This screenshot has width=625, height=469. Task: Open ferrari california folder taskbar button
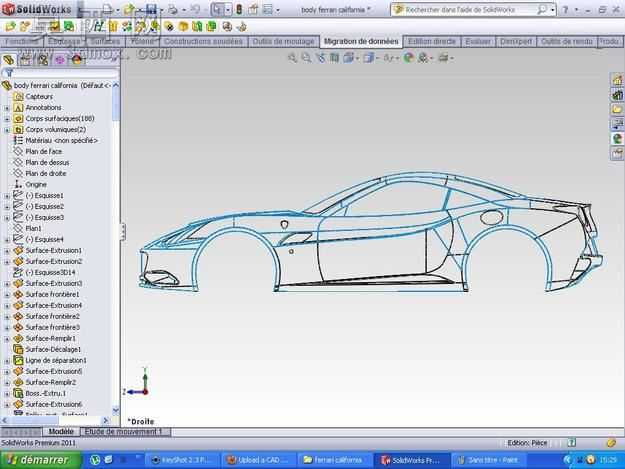(x=335, y=460)
